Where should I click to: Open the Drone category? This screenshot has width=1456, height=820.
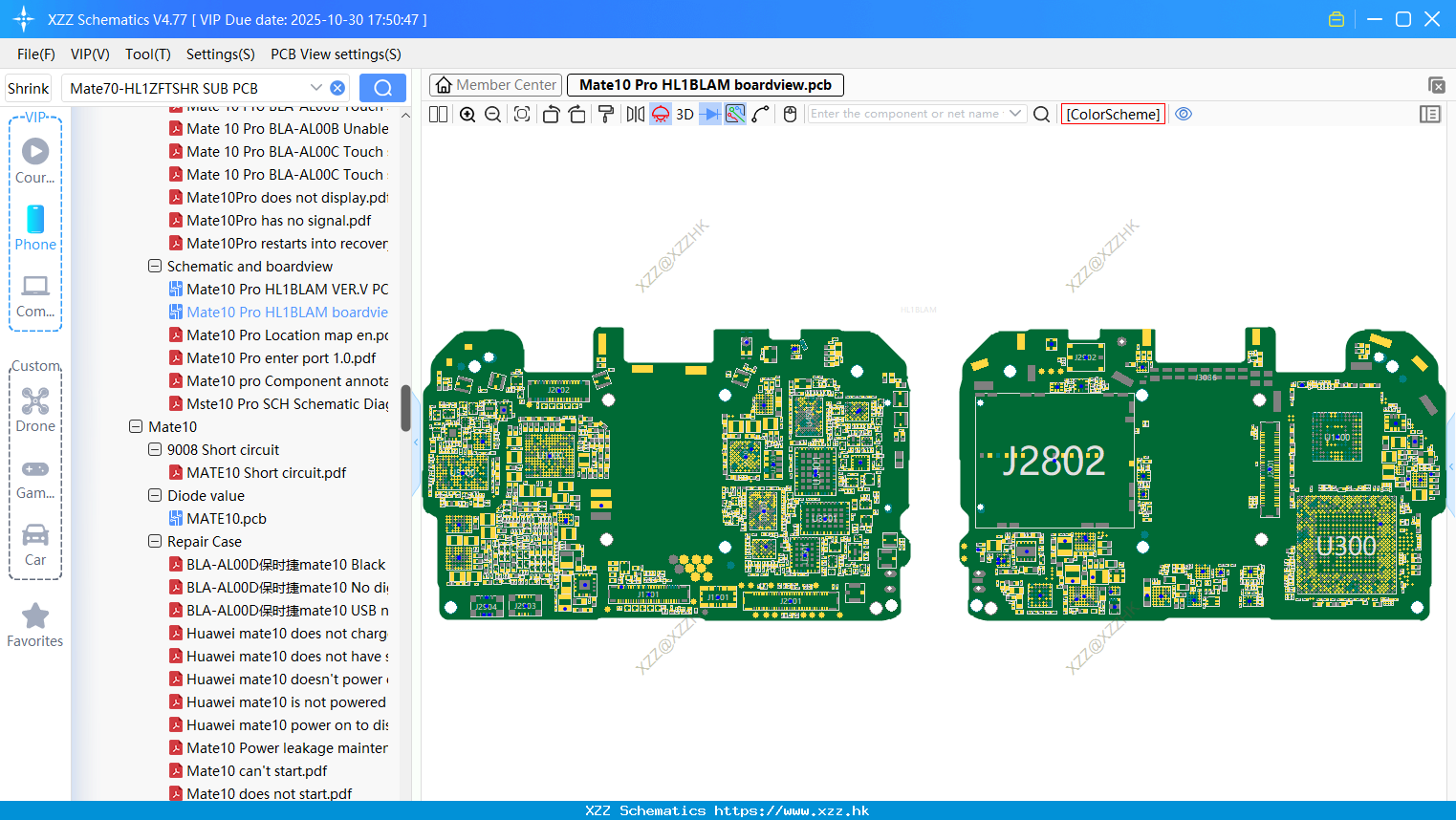[x=35, y=410]
